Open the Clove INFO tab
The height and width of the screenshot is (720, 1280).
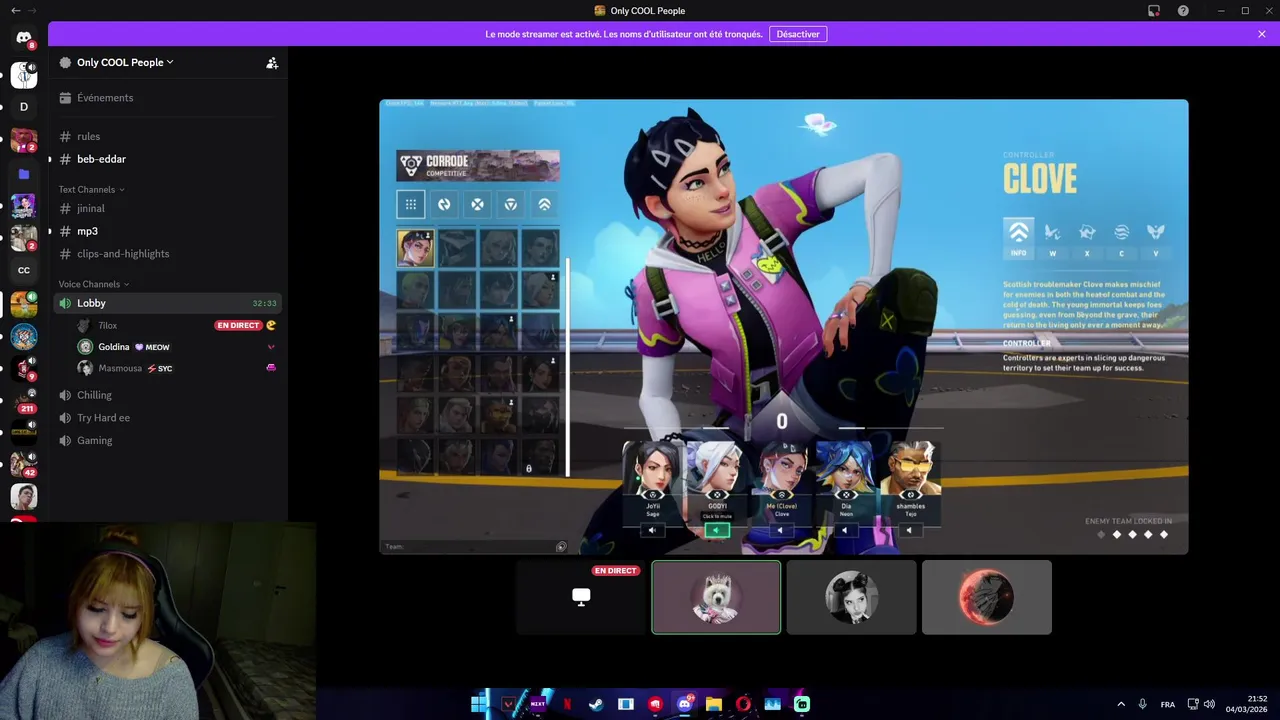[1018, 238]
